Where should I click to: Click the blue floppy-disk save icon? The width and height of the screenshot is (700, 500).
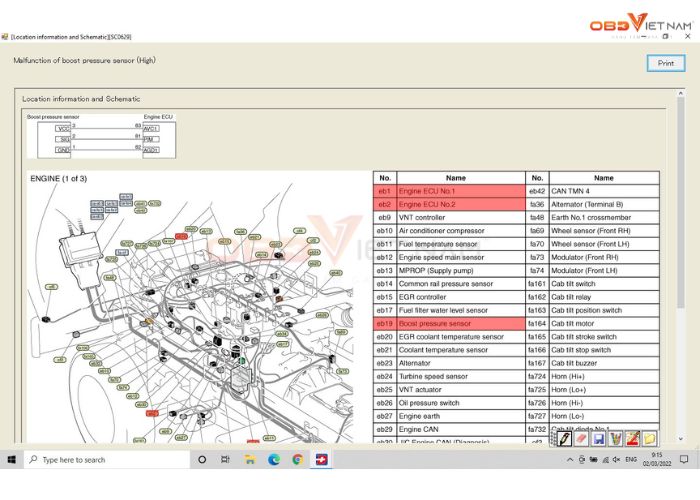pyautogui.click(x=598, y=438)
